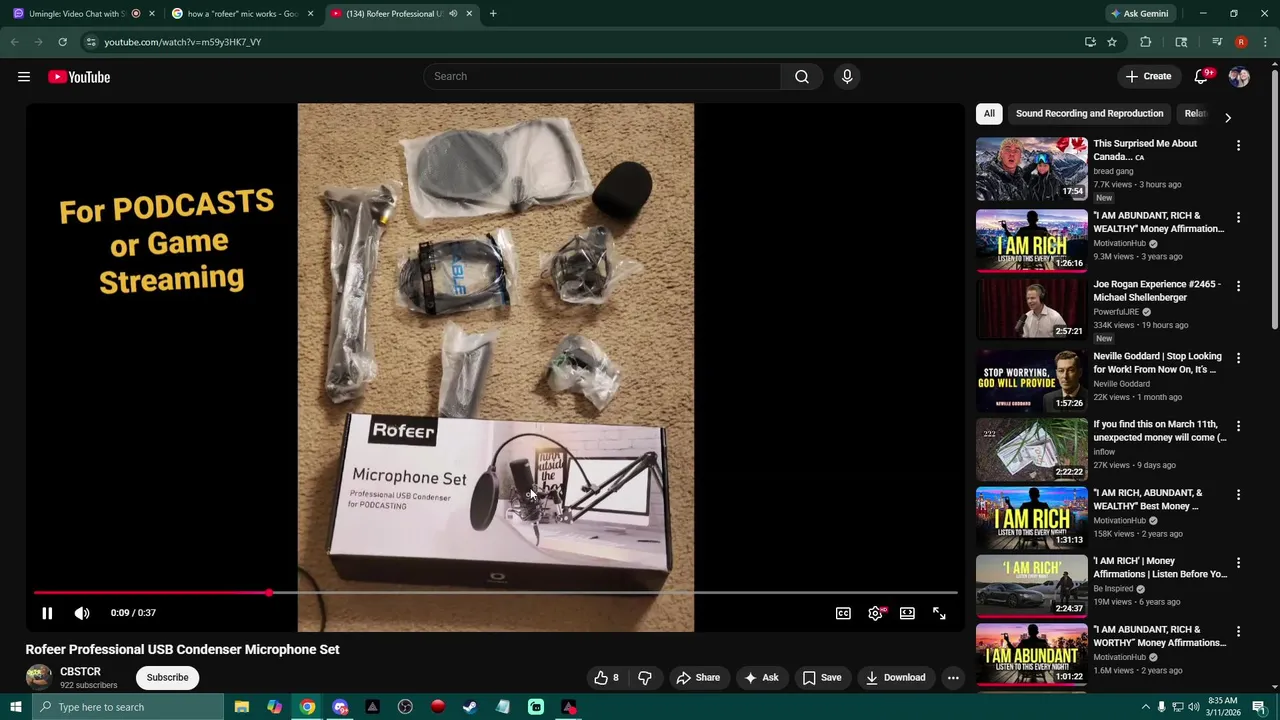Go back in browser history
The width and height of the screenshot is (1280, 720).
pyautogui.click(x=14, y=42)
